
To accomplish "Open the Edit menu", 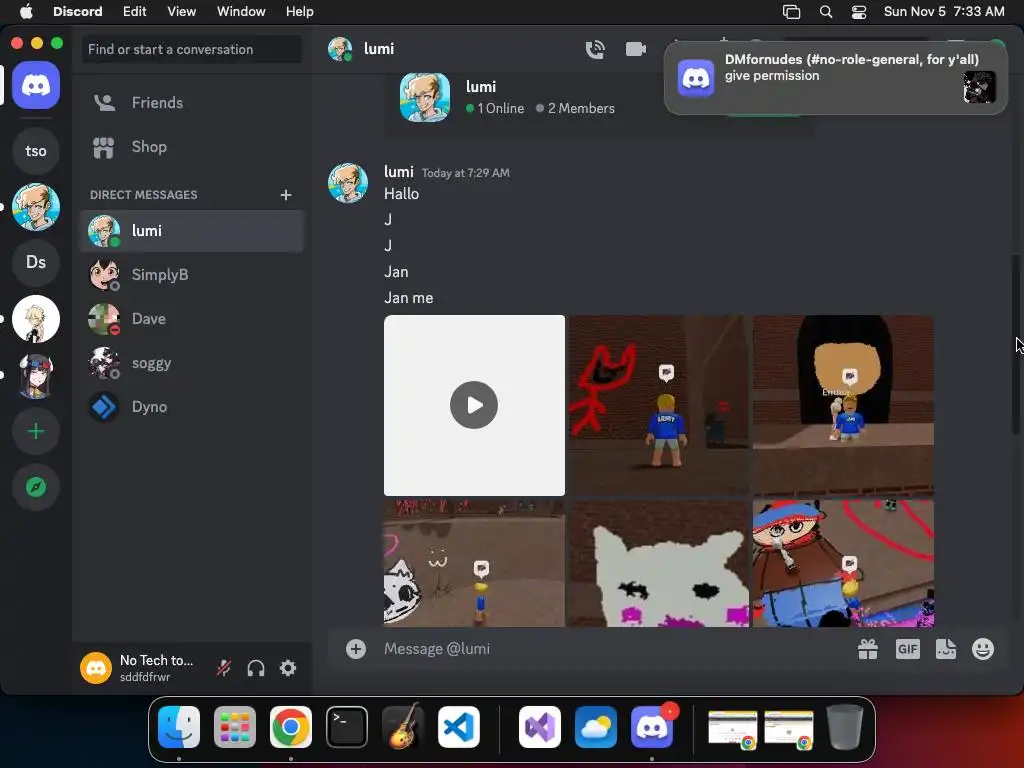I will pos(135,12).
